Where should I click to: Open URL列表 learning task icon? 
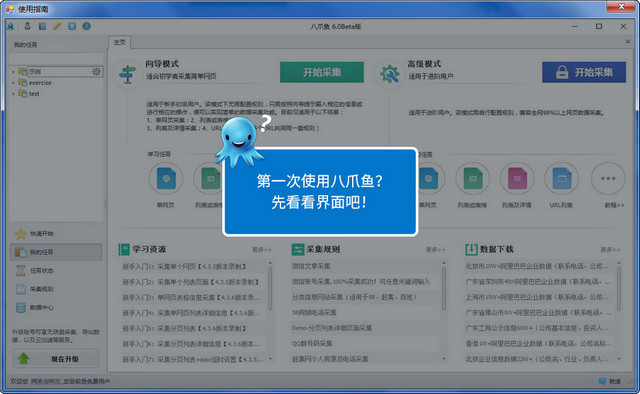tap(561, 178)
